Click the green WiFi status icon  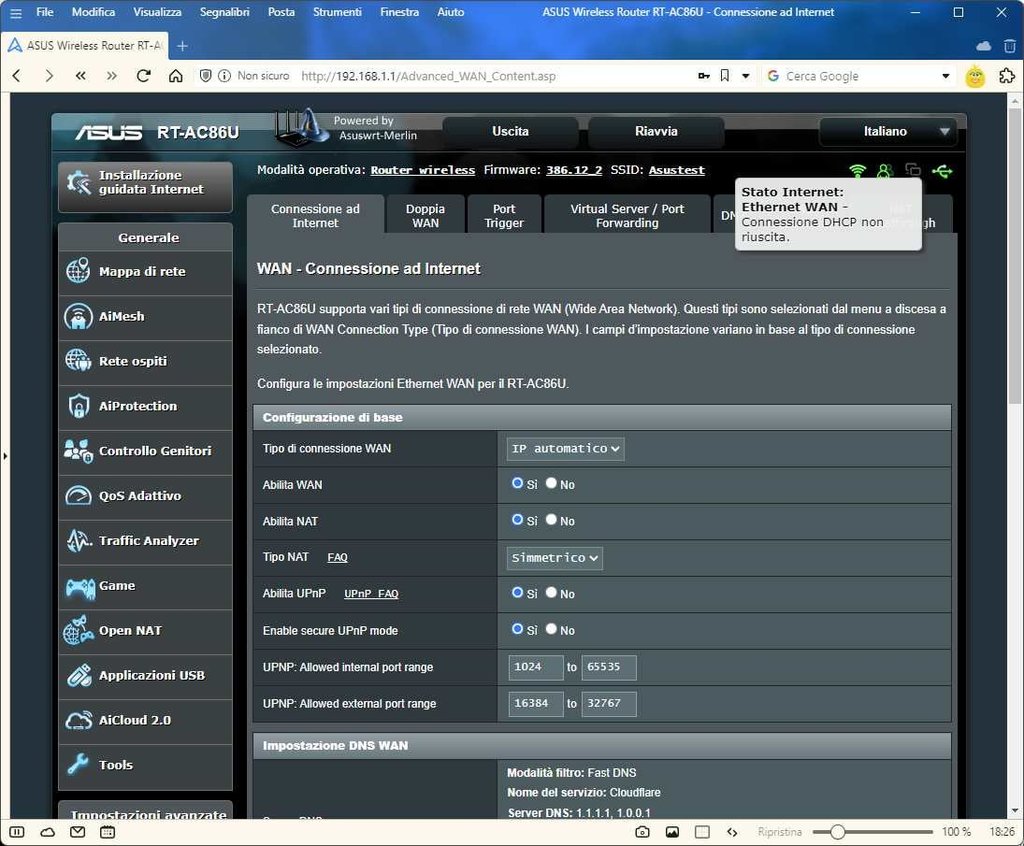pyautogui.click(x=857, y=171)
